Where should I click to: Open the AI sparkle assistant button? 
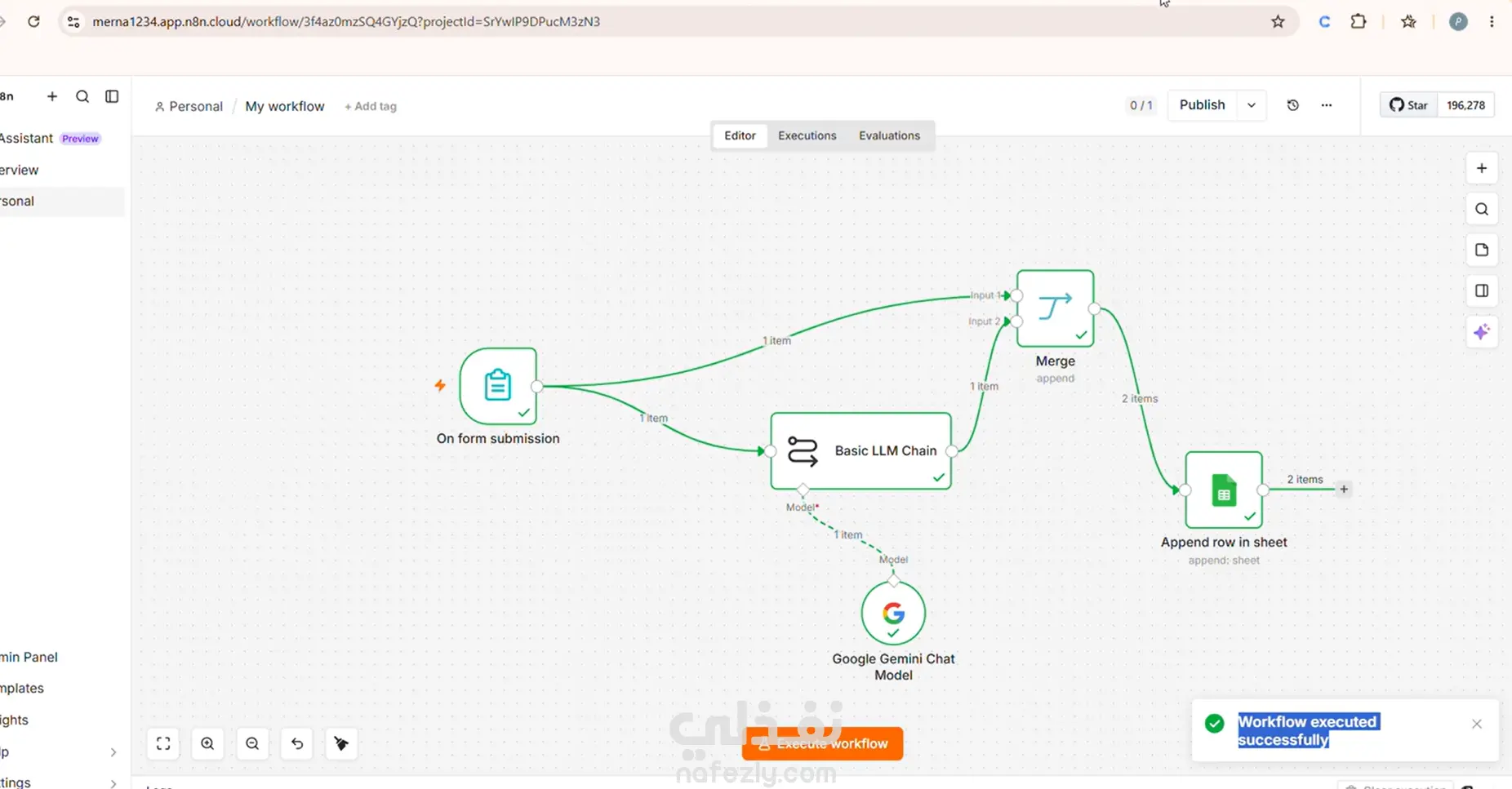coord(1482,331)
